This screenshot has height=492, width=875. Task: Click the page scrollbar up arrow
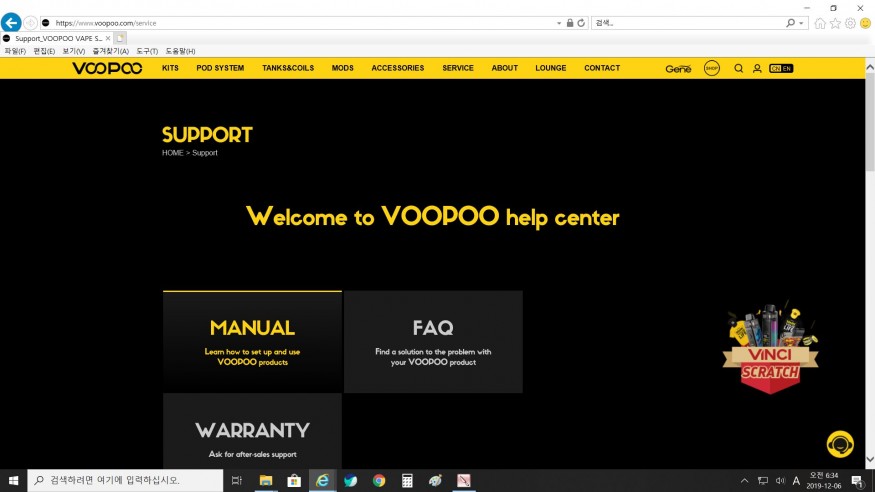870,67
